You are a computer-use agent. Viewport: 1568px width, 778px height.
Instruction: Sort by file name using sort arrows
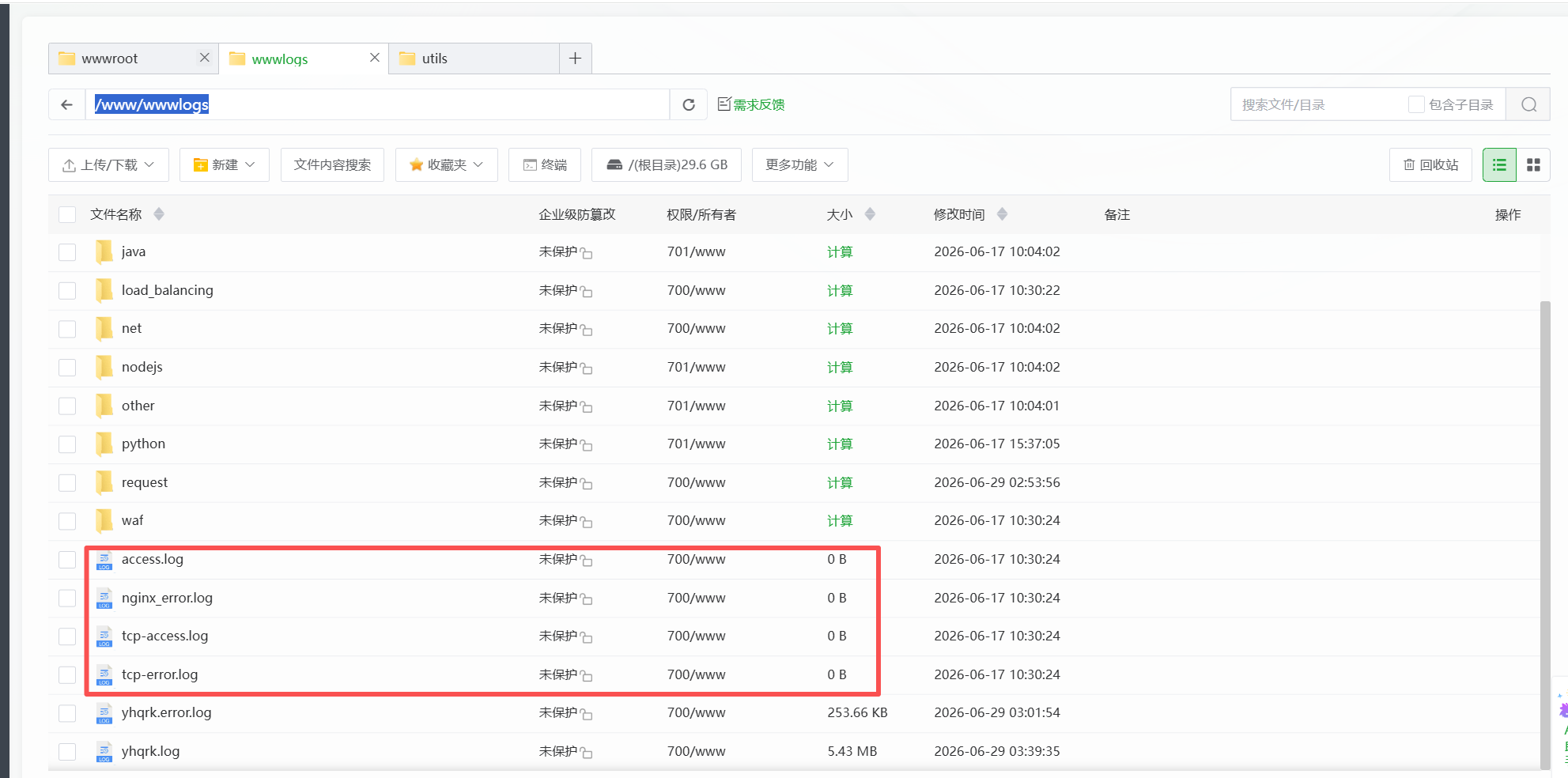tap(159, 214)
